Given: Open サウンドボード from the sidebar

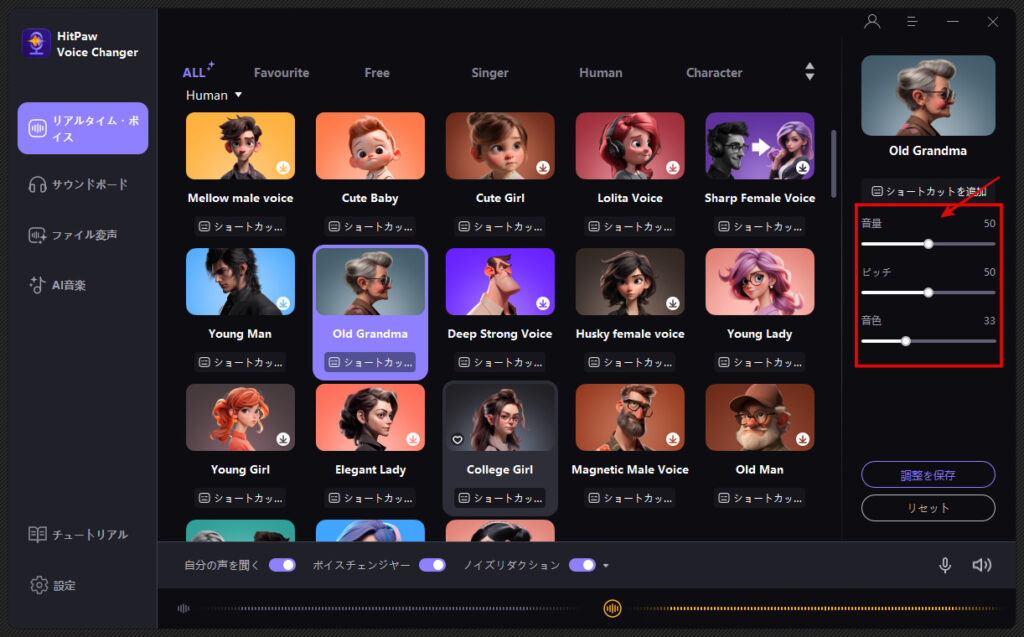Looking at the screenshot, I should pos(80,184).
